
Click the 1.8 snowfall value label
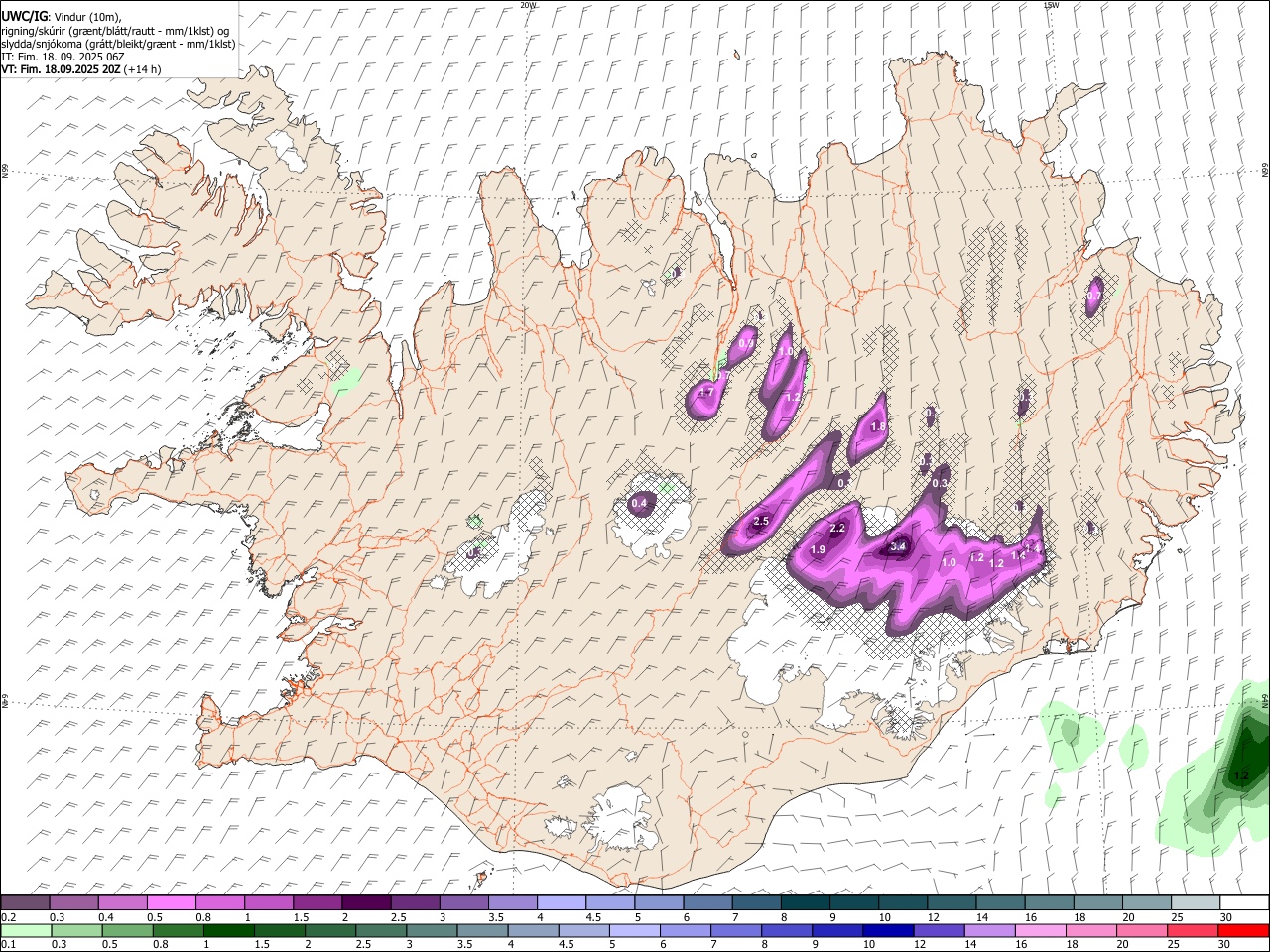click(x=878, y=426)
